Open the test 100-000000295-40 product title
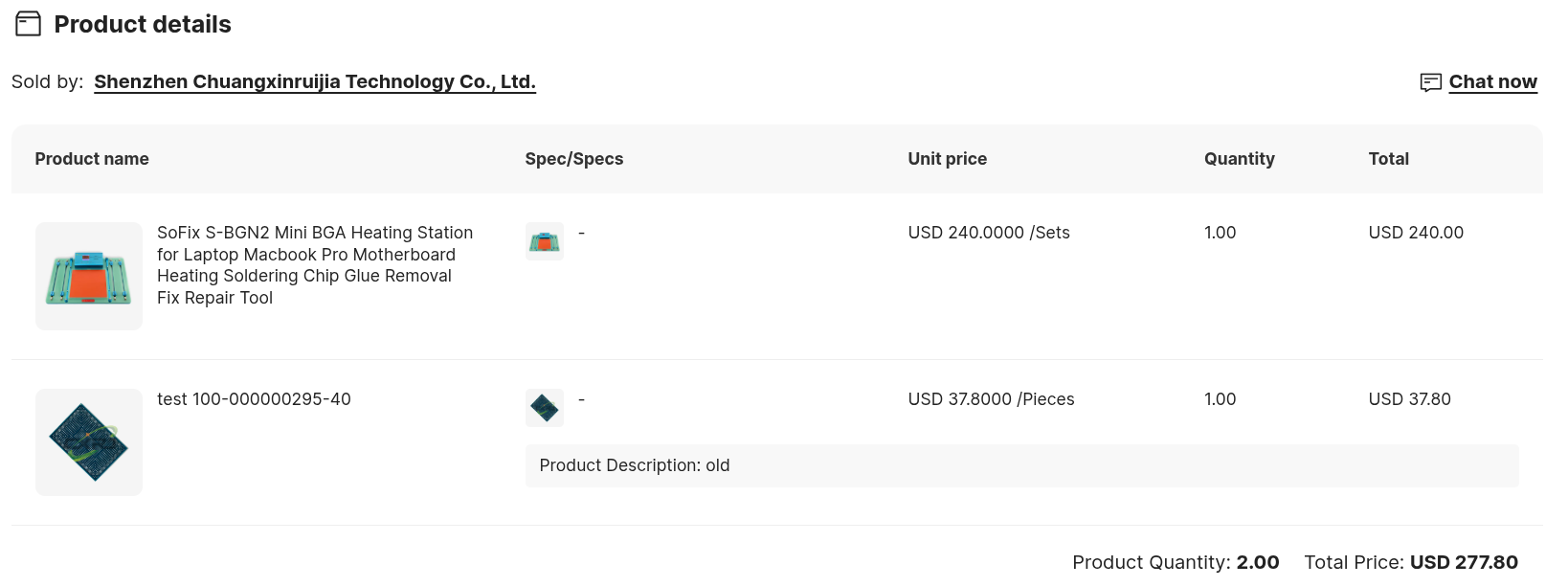Screen dimensions: 1568x587 click(254, 399)
